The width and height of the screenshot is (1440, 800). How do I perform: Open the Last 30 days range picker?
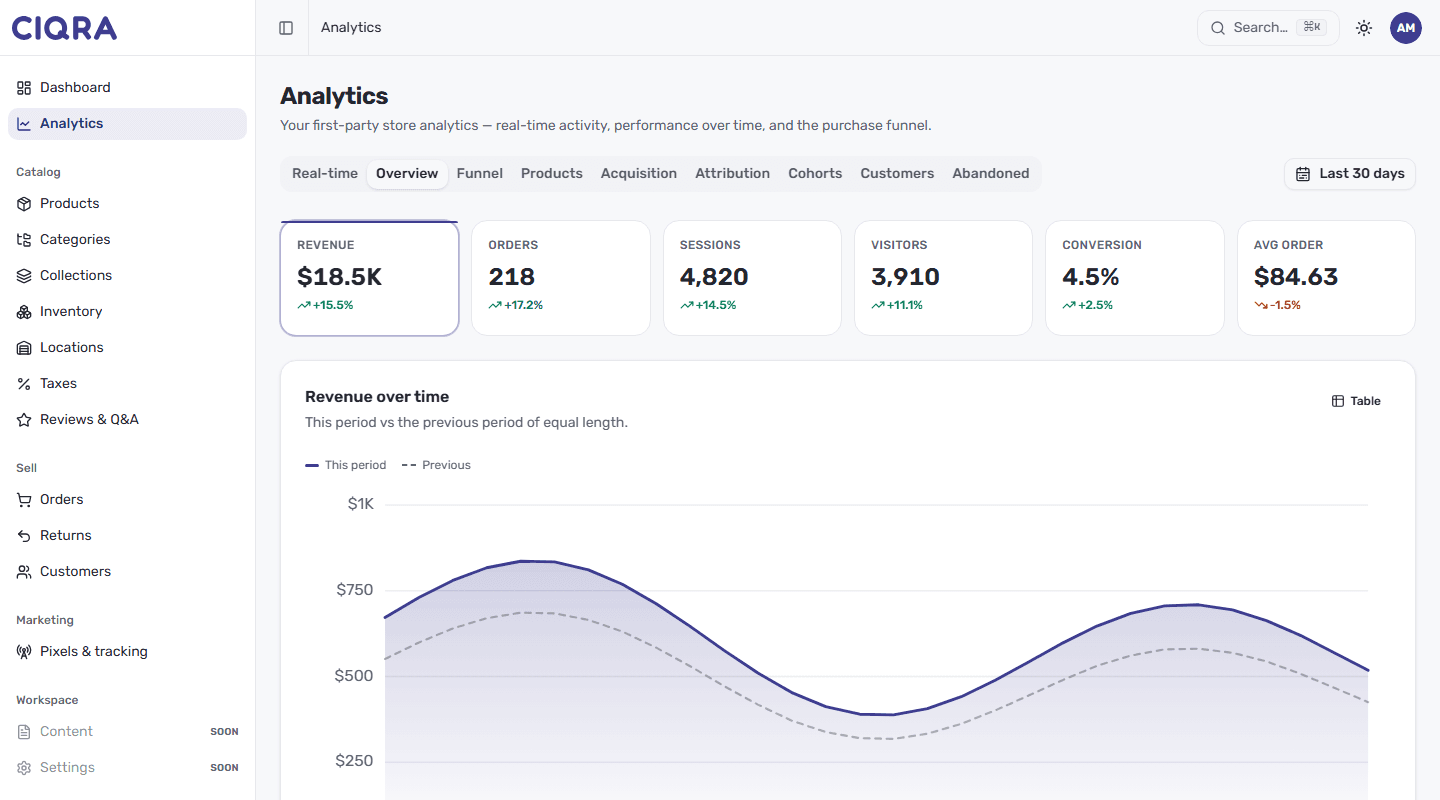1350,174
